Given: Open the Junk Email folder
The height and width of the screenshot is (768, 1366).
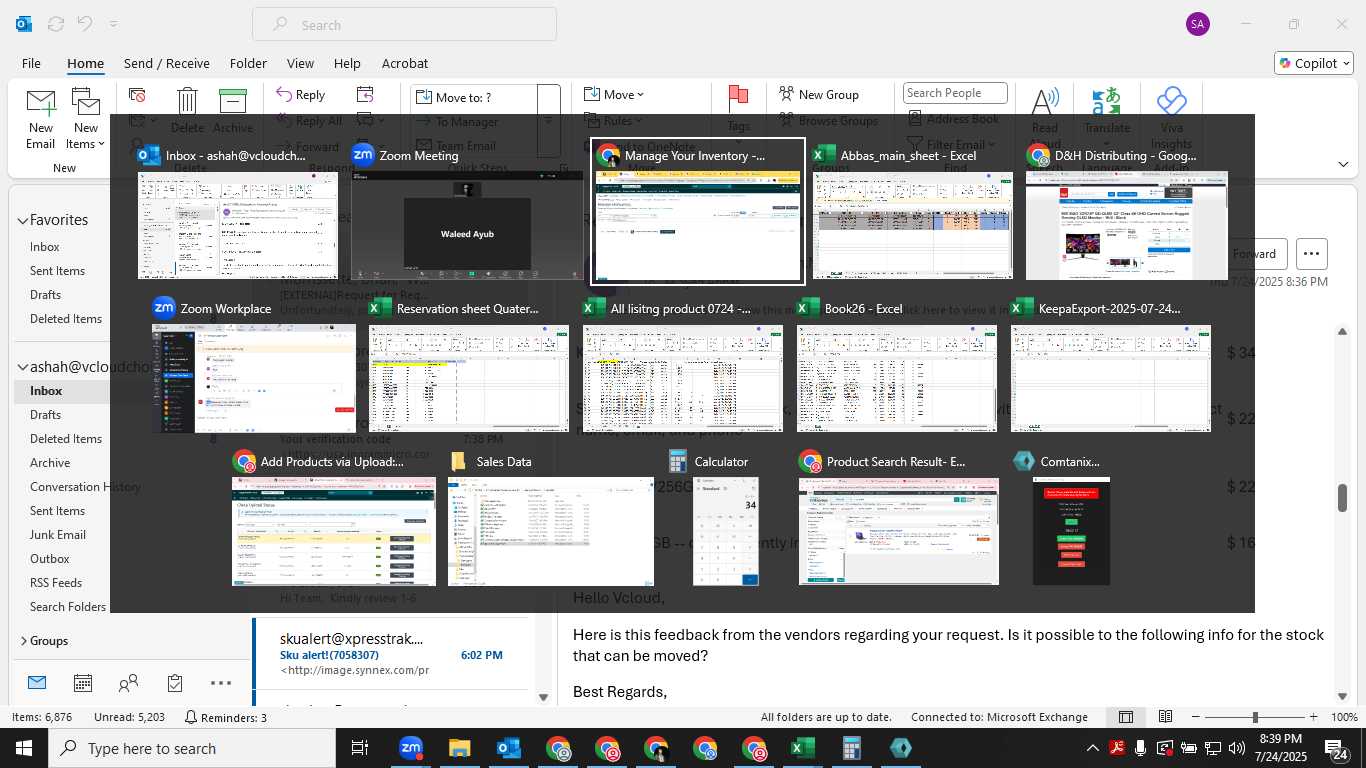Looking at the screenshot, I should click(58, 535).
